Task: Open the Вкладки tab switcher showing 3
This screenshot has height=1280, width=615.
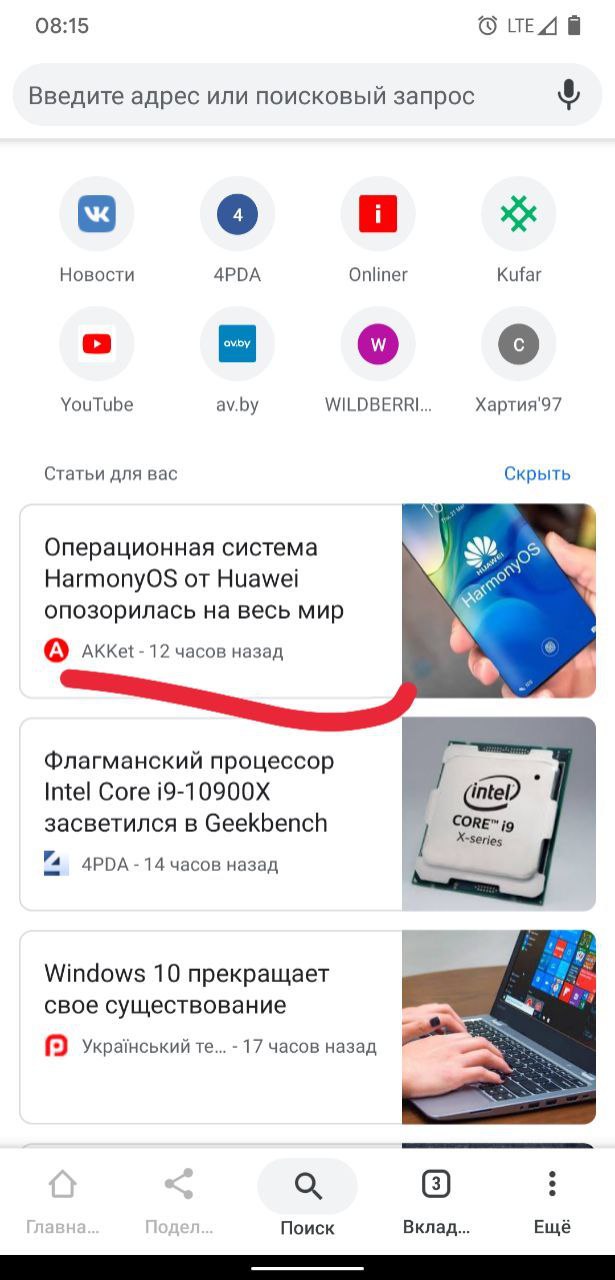Action: pyautogui.click(x=435, y=1203)
